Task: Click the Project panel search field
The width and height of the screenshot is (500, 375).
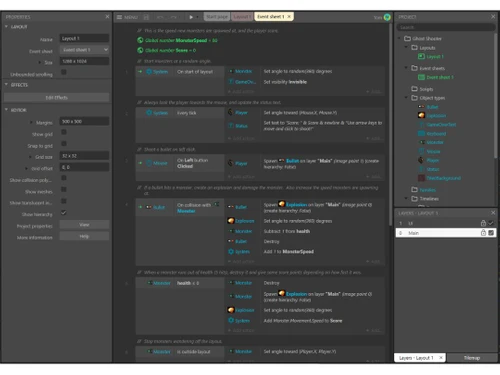Action: point(446,27)
